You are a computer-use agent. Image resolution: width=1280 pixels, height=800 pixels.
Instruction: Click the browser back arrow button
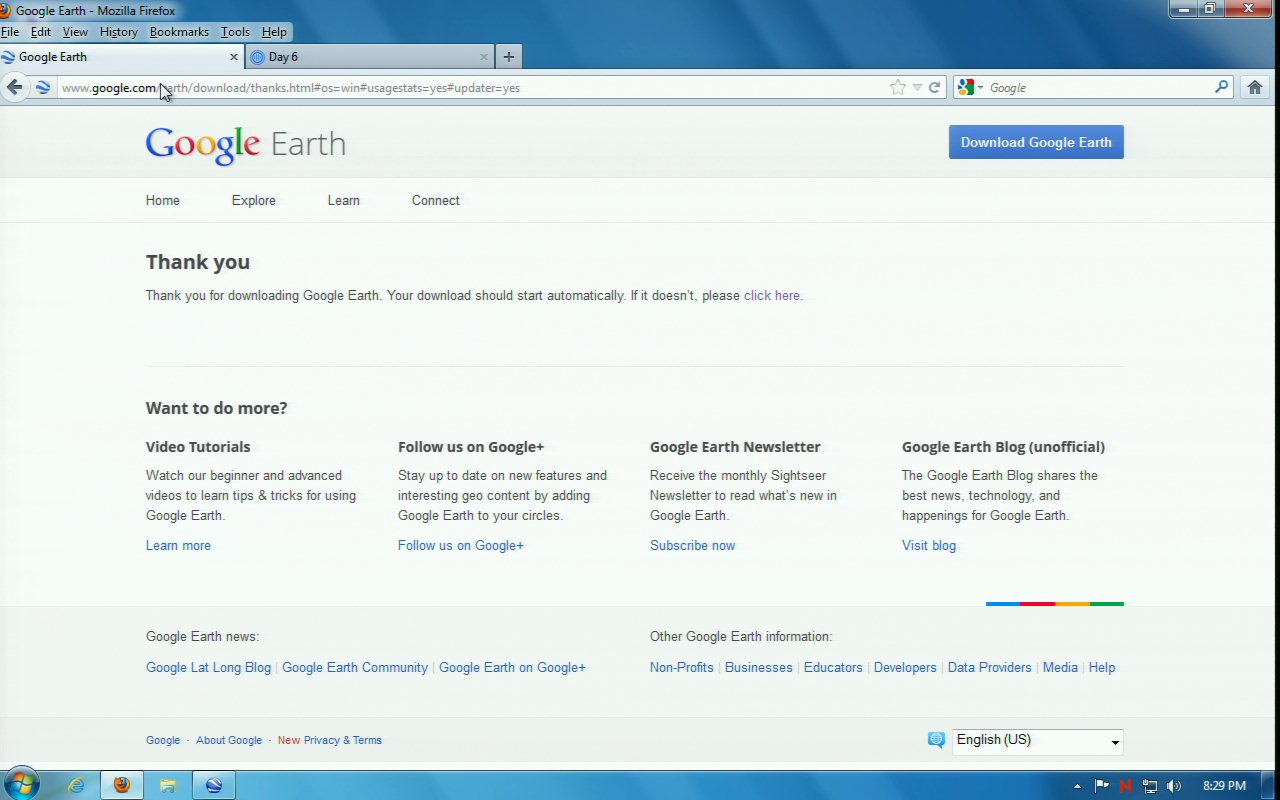(x=14, y=87)
